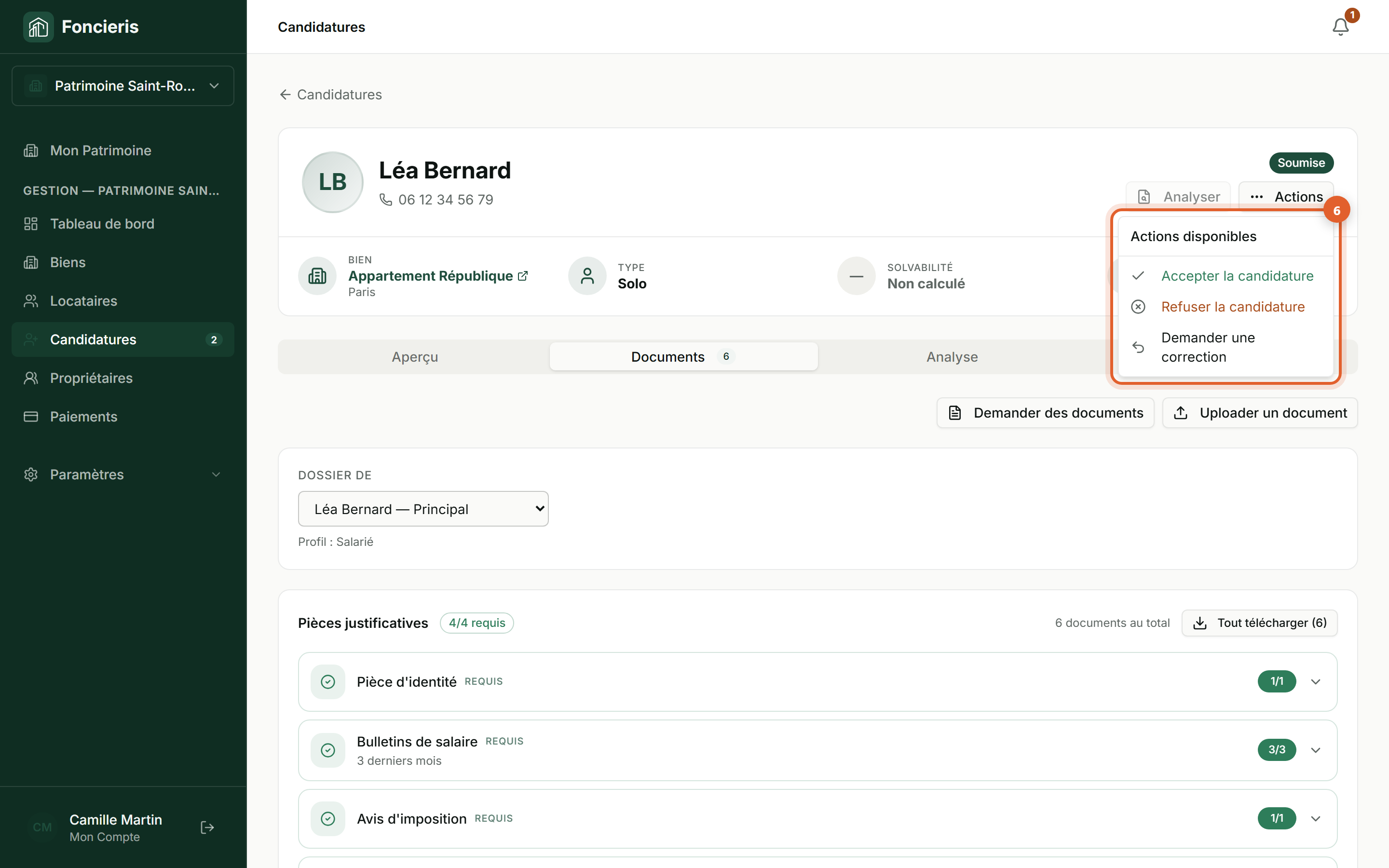Image resolution: width=1389 pixels, height=868 pixels.
Task: Go back to Candidatures list
Action: 330,94
